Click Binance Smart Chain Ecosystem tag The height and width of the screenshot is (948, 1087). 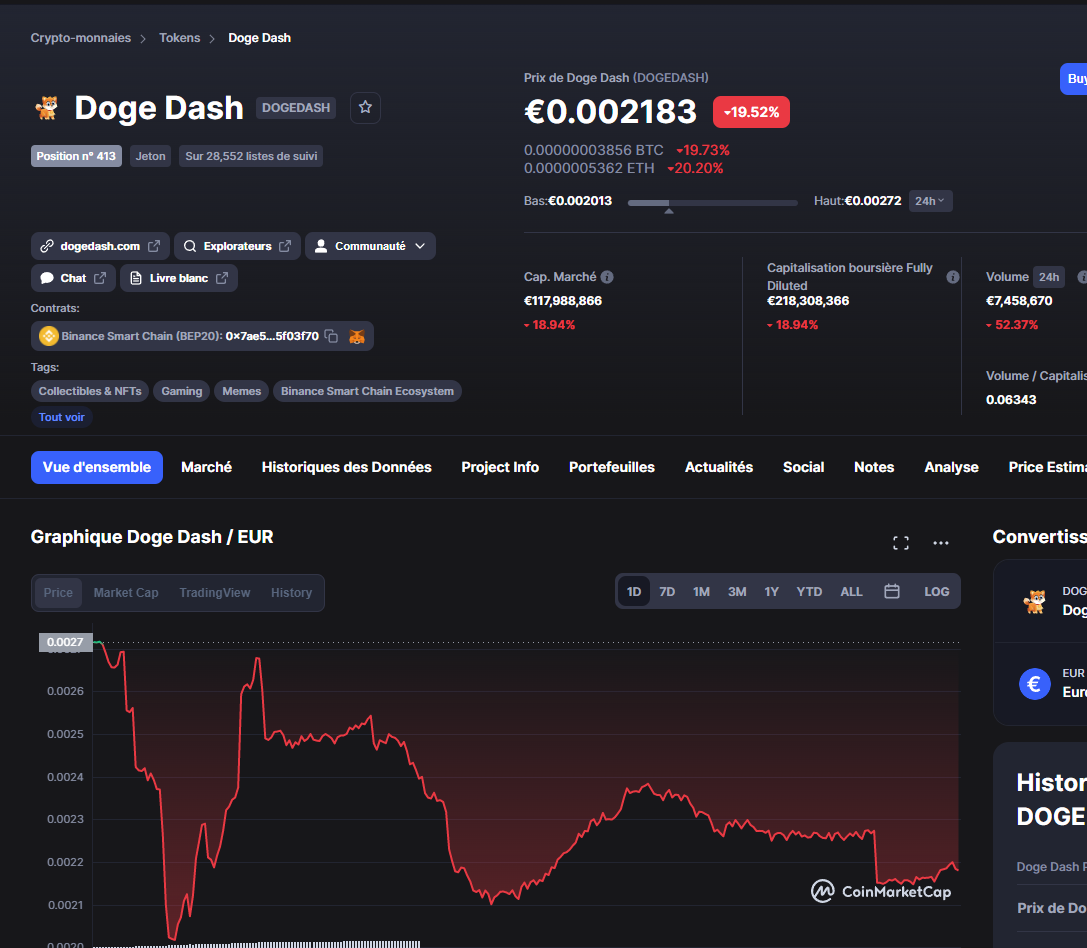[x=367, y=391]
